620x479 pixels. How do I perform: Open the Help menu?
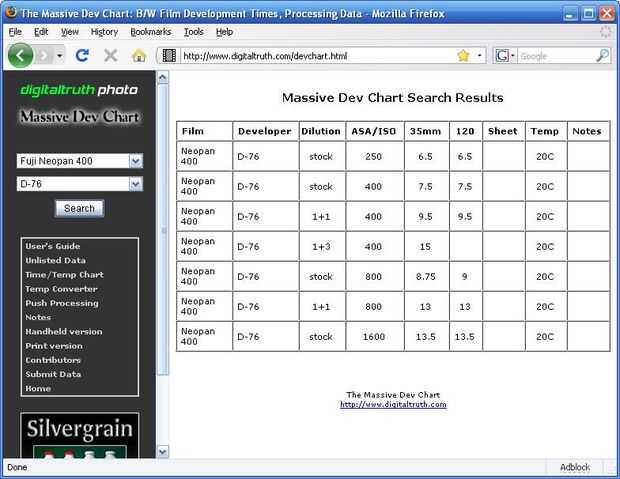point(224,32)
